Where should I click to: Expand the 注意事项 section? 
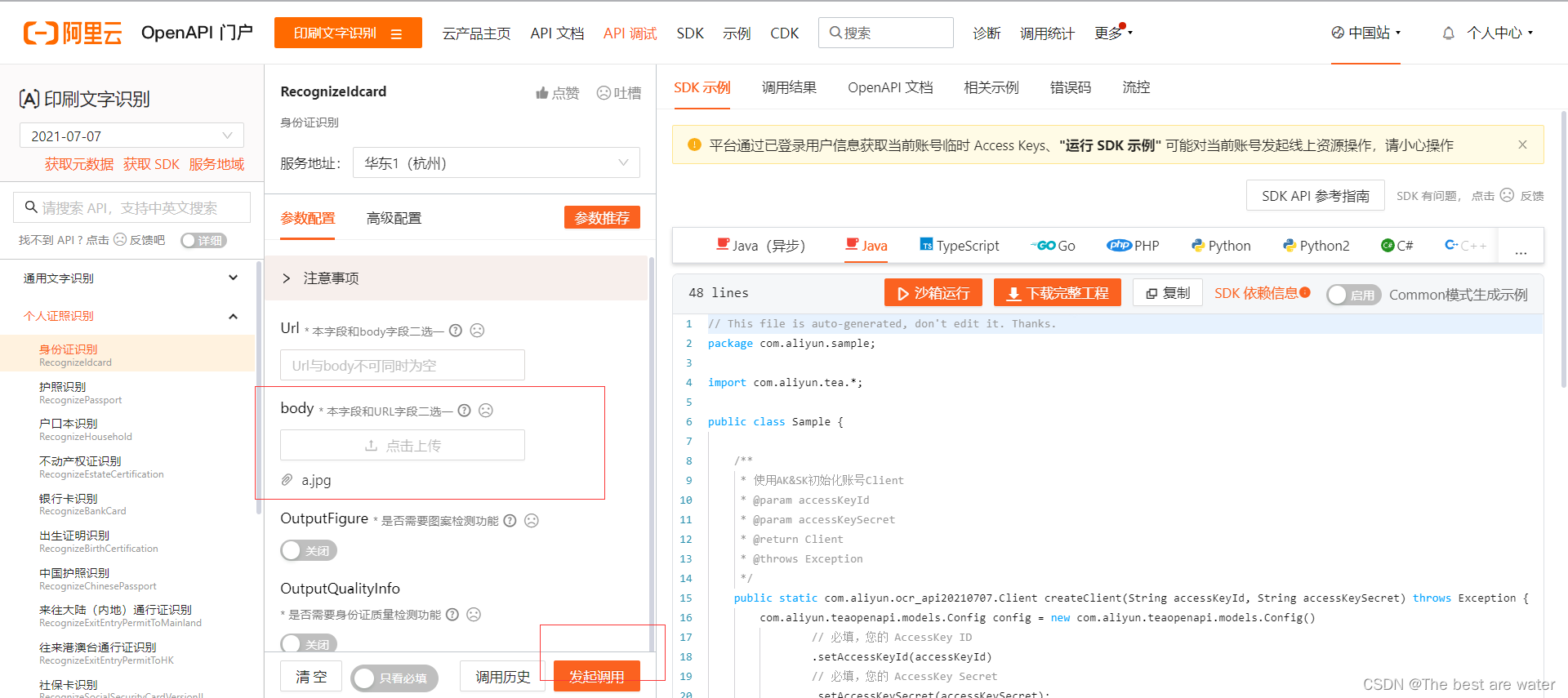(x=456, y=278)
